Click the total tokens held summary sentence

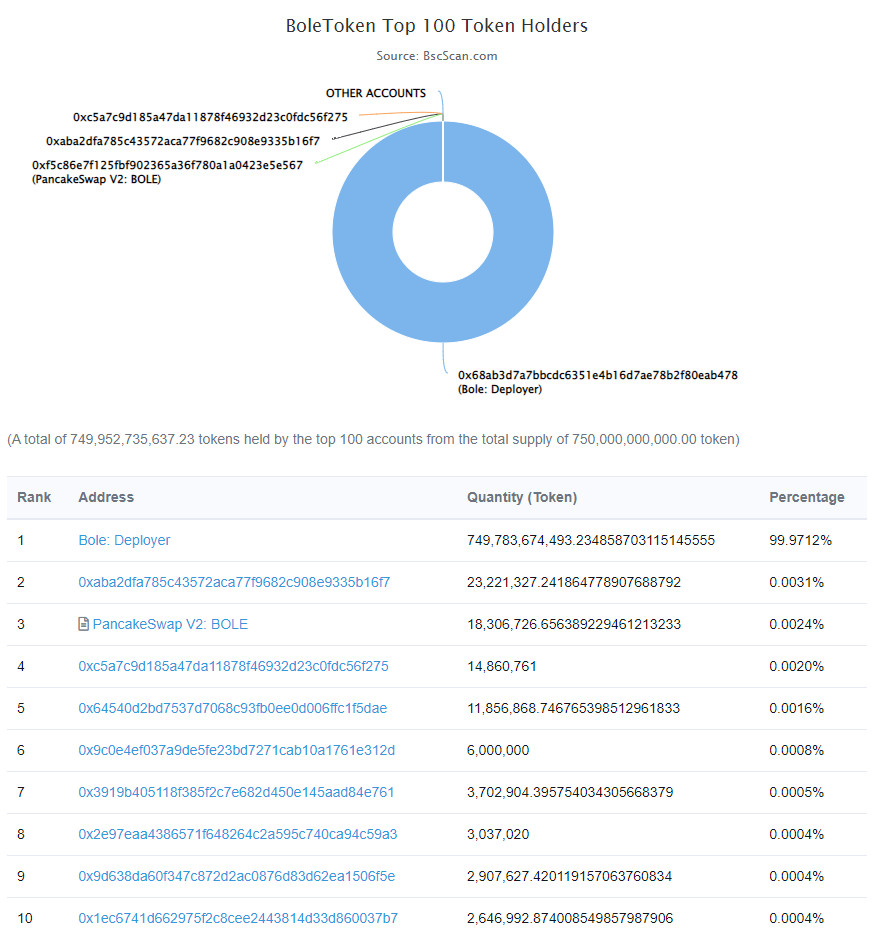pyautogui.click(x=374, y=439)
